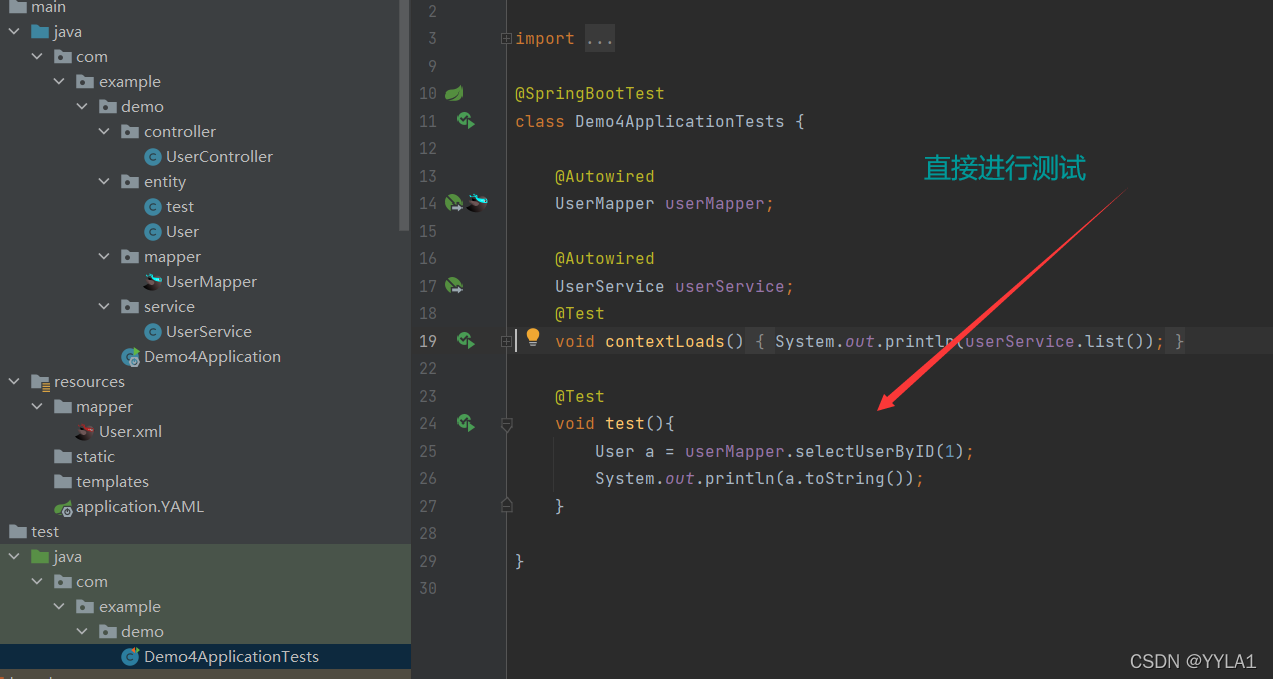The image size is (1273, 679).
Task: Click the resources folder icon
Action: click(x=40, y=382)
